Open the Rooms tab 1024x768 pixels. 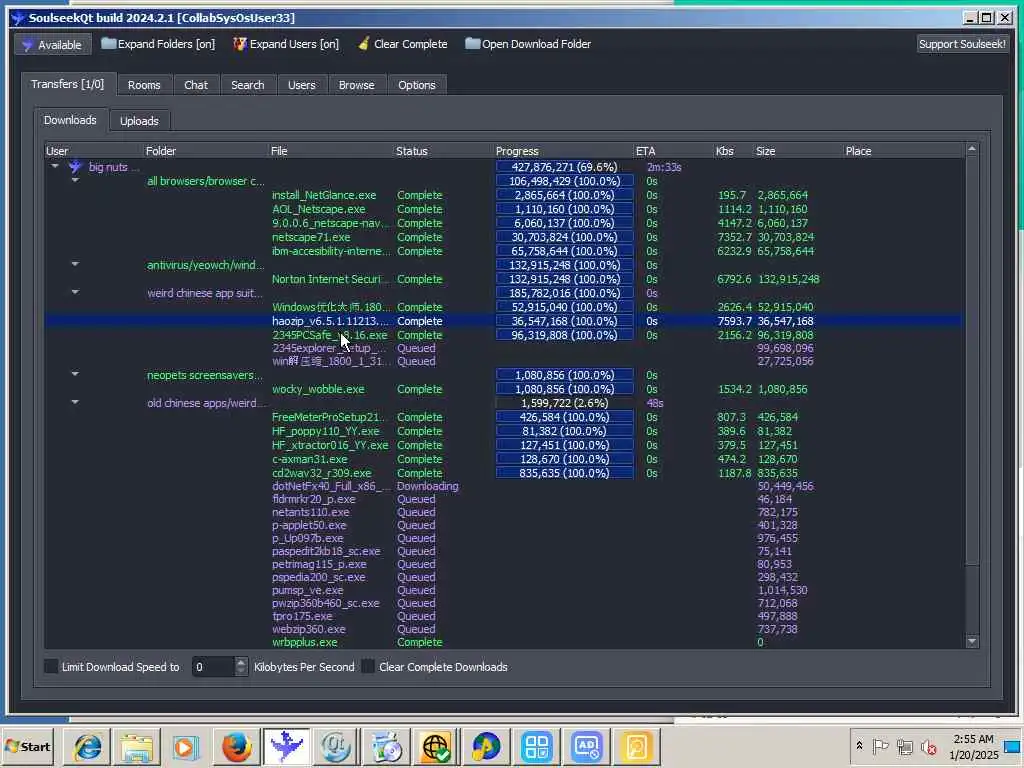click(144, 85)
